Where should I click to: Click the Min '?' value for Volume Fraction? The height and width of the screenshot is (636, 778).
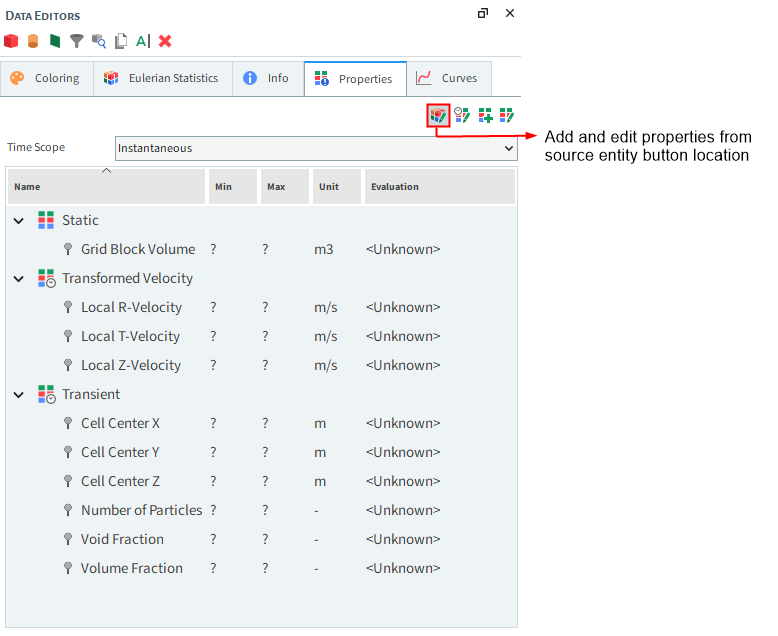pos(213,568)
